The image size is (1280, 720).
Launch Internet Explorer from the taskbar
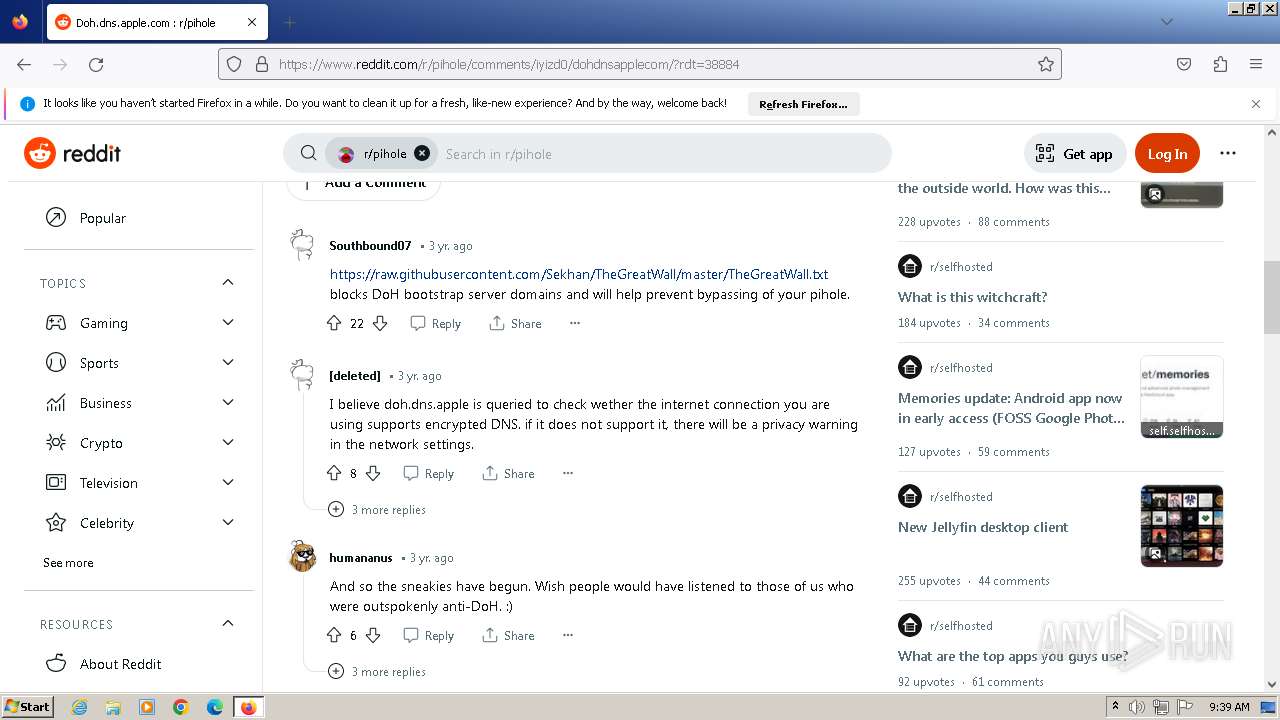point(79,707)
